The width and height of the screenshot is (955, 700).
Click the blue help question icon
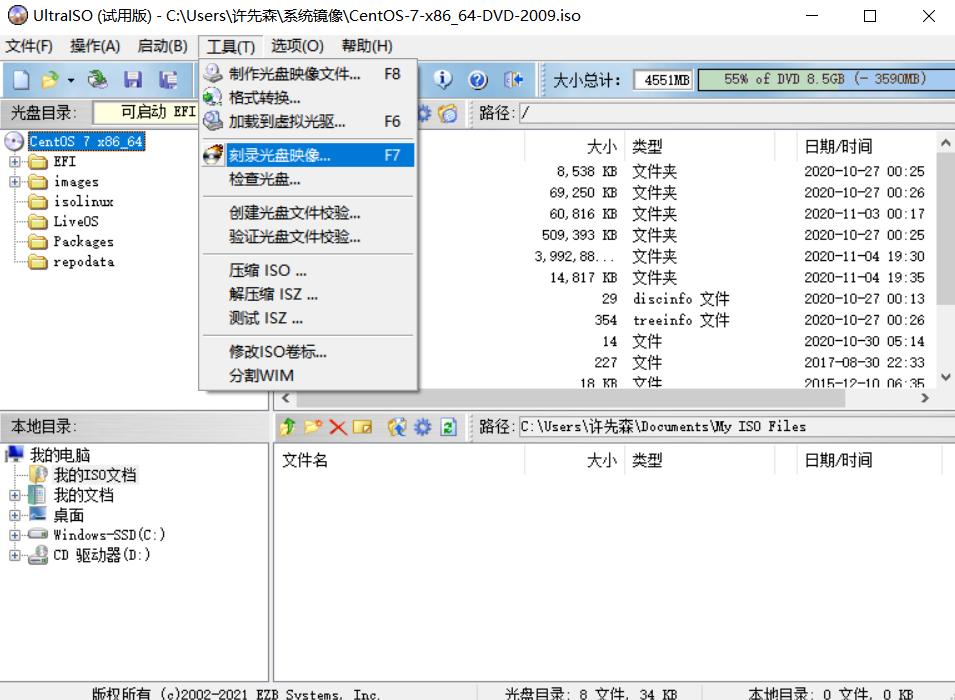478,79
